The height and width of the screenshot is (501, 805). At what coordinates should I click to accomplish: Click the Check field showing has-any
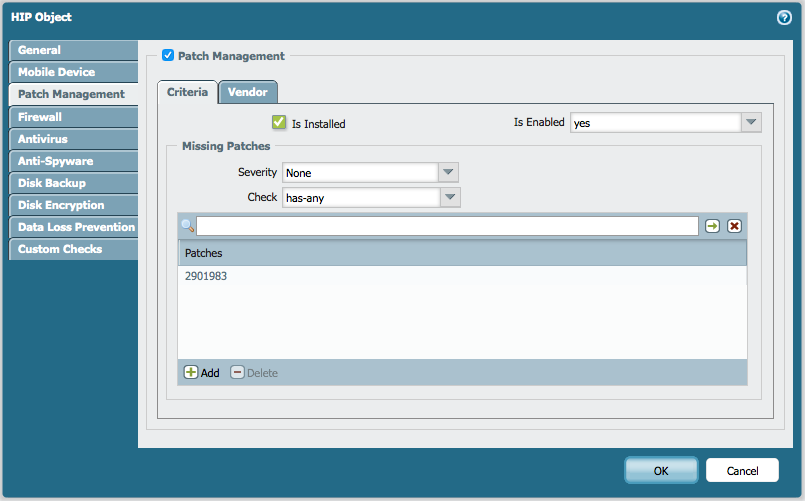(361, 198)
